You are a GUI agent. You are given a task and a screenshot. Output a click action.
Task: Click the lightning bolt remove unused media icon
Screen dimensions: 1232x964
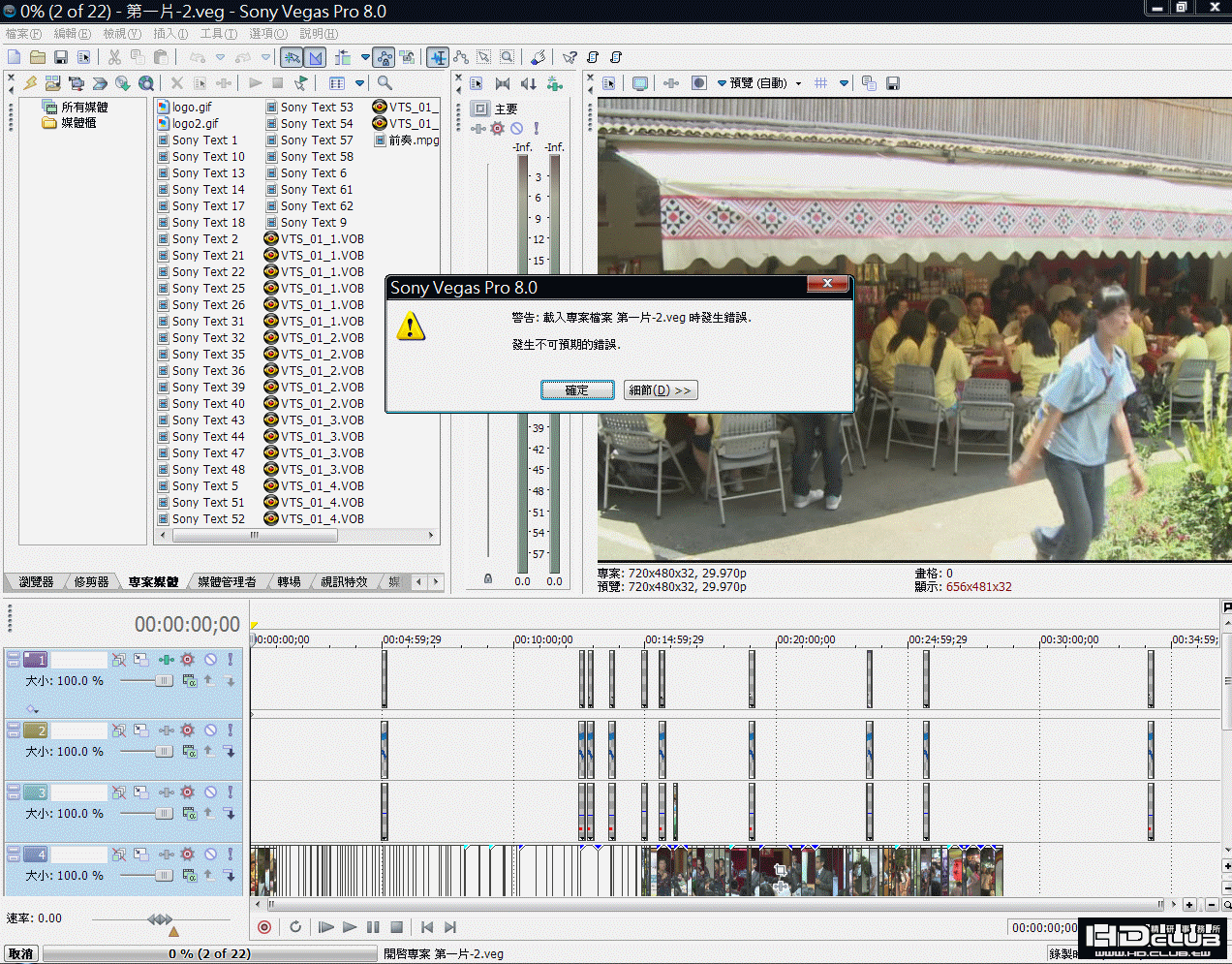pos(30,83)
